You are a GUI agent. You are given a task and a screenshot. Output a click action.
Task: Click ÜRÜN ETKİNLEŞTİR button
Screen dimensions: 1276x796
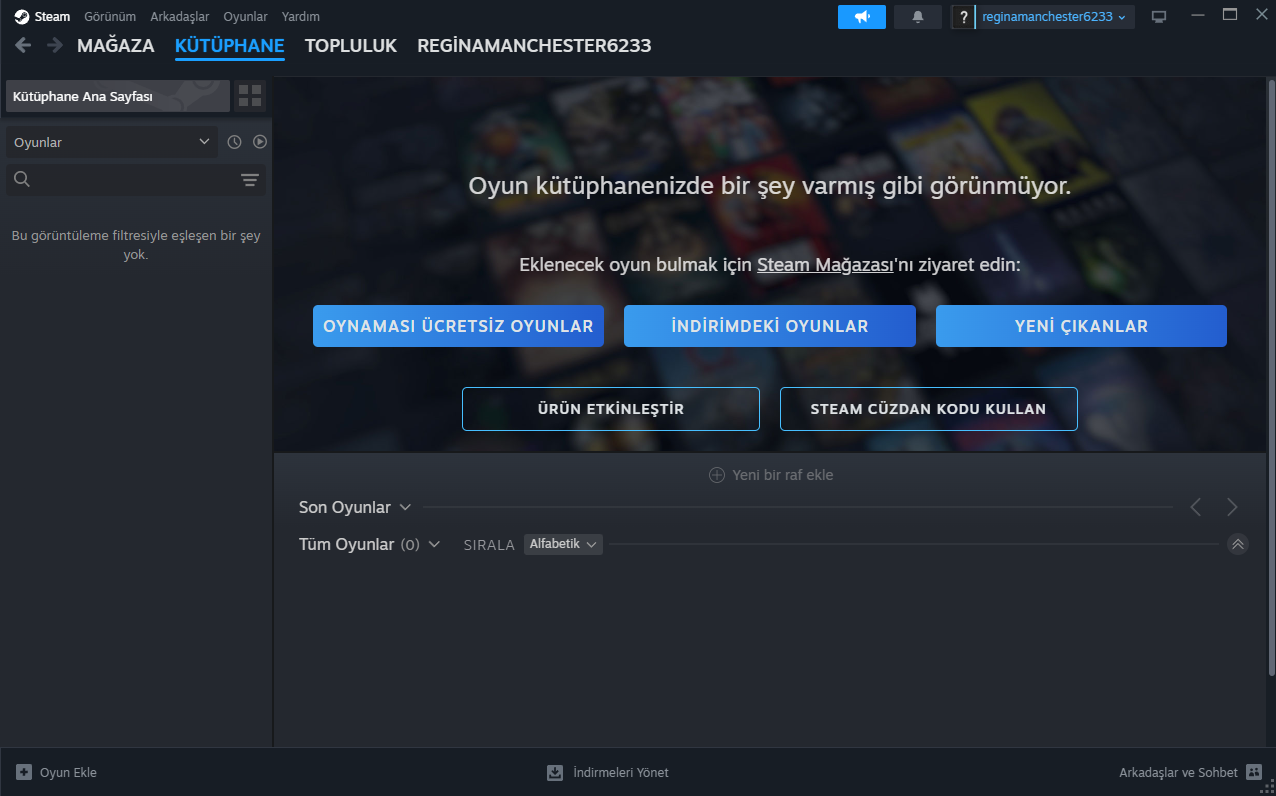pos(611,409)
